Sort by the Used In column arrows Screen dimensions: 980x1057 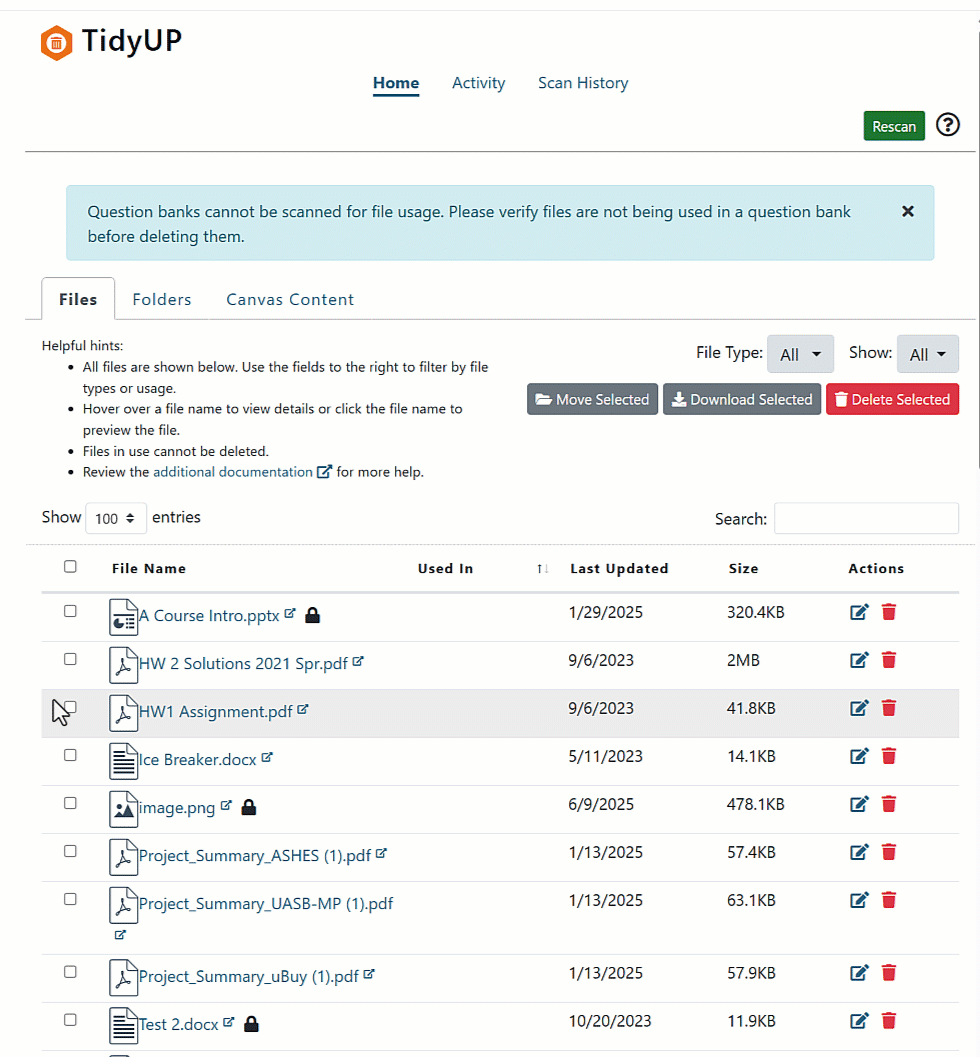[x=543, y=569]
